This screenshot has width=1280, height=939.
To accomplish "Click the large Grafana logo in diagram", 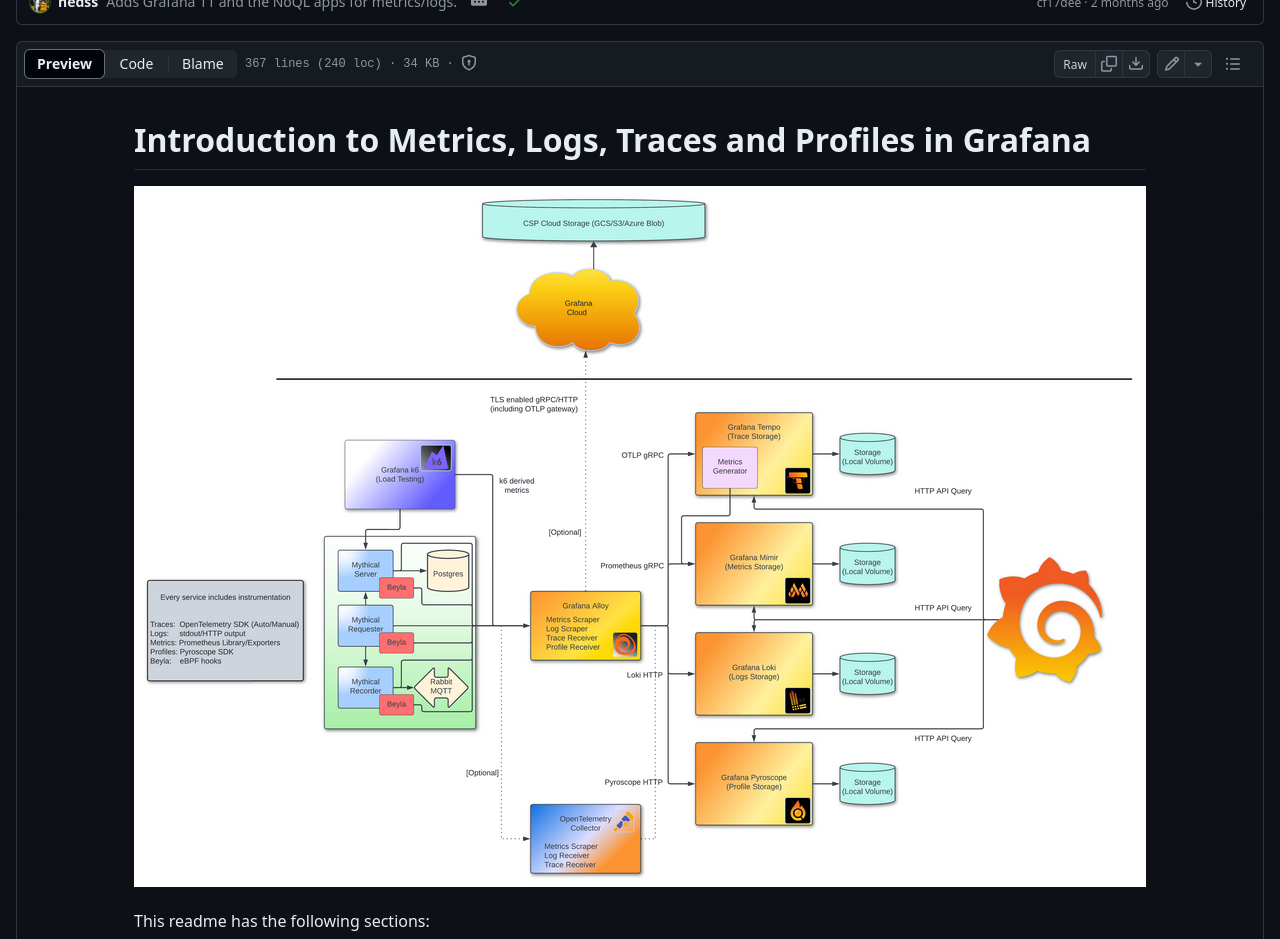I will coord(1046,620).
